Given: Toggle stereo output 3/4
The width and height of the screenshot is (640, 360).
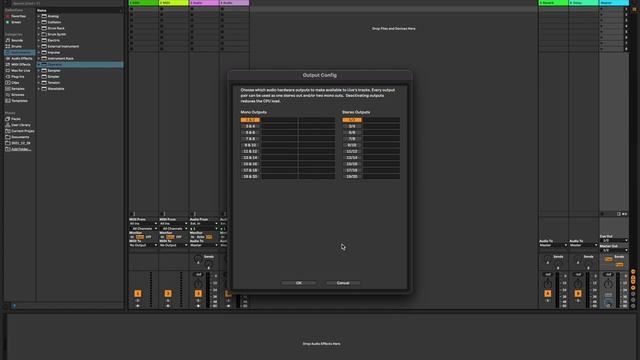Looking at the screenshot, I should [352, 126].
